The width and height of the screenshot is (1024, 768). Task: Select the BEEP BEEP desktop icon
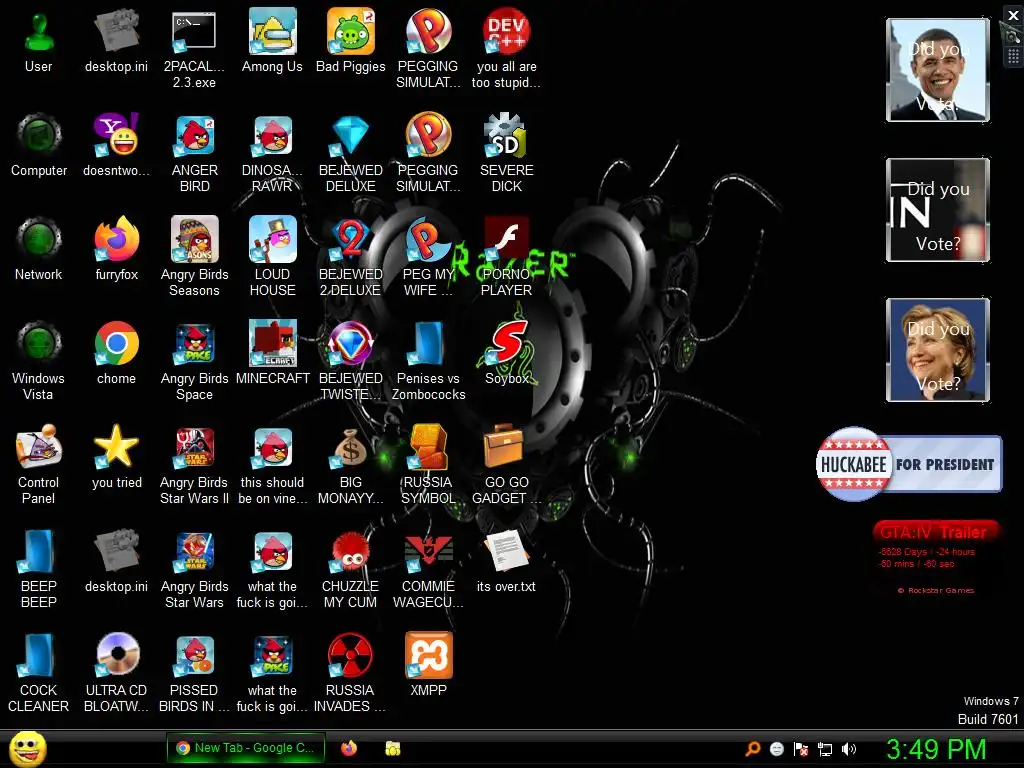39,569
